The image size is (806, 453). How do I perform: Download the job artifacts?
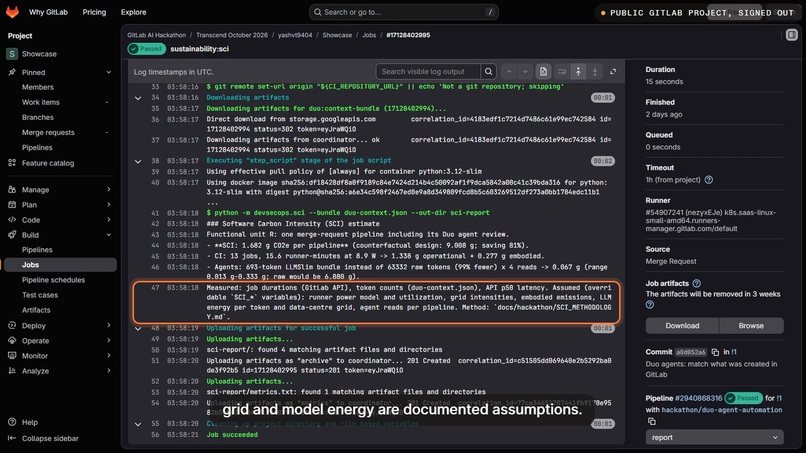click(x=682, y=325)
